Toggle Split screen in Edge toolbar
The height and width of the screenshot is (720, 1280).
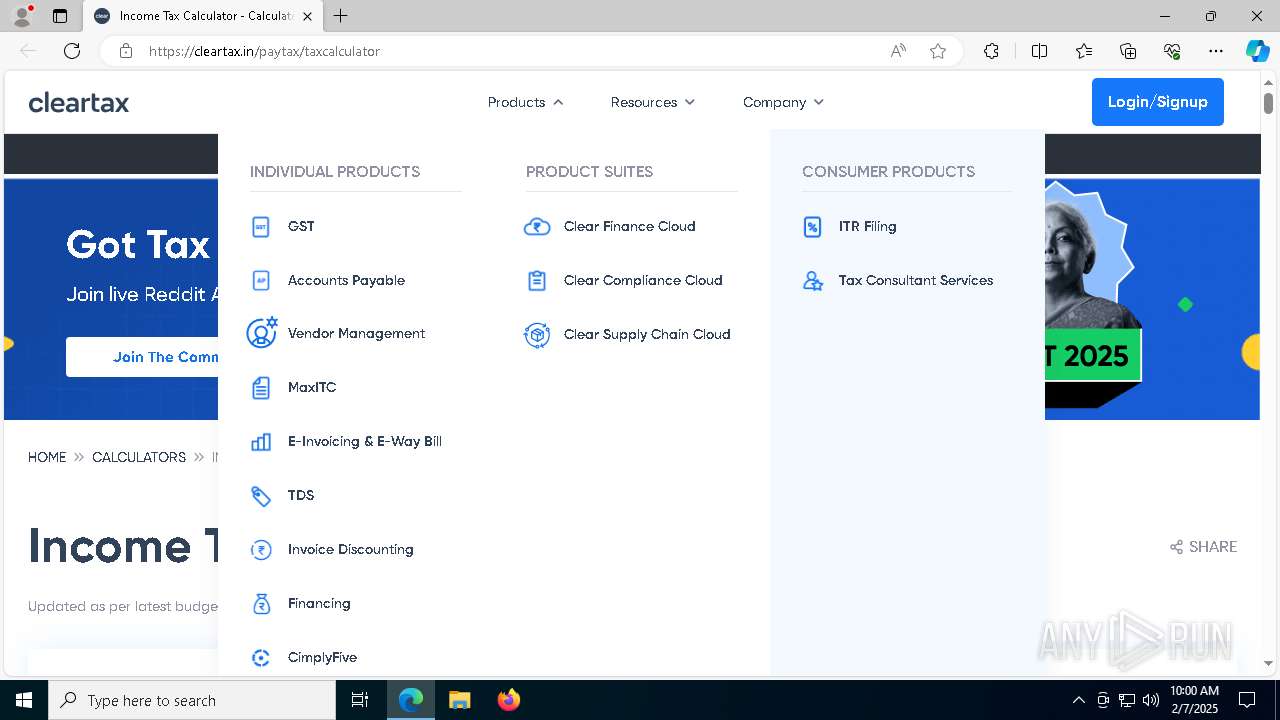[x=1039, y=51]
